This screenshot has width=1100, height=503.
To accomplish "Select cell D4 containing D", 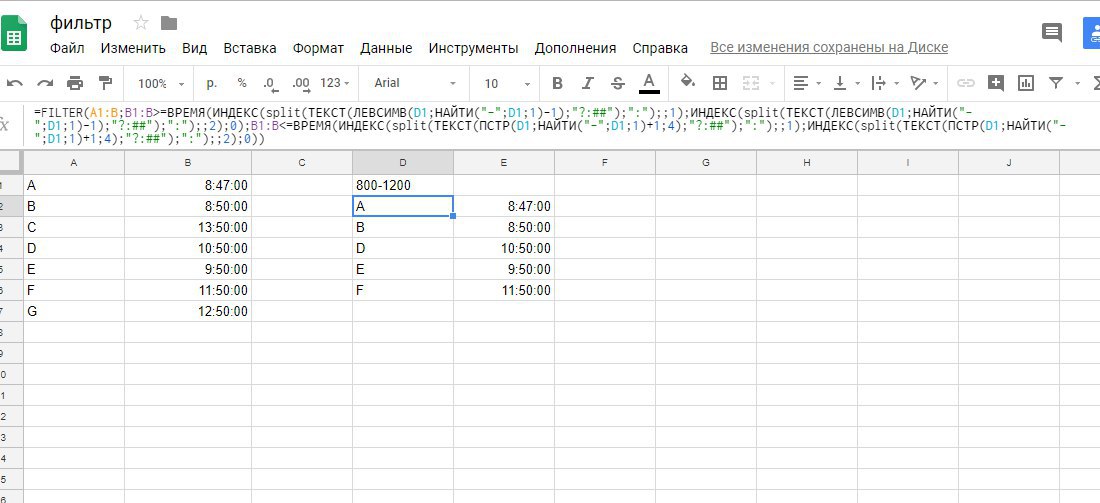I will coord(403,248).
